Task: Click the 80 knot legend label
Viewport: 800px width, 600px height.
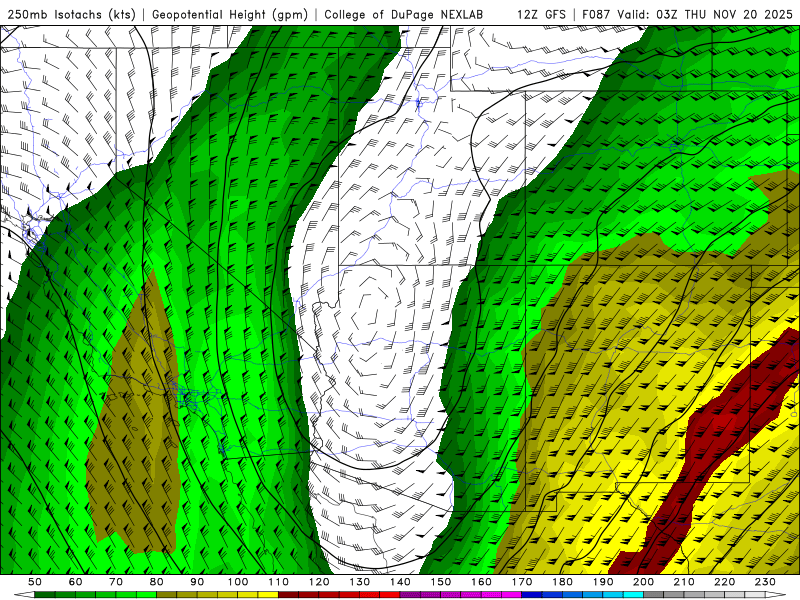Action: (x=156, y=582)
